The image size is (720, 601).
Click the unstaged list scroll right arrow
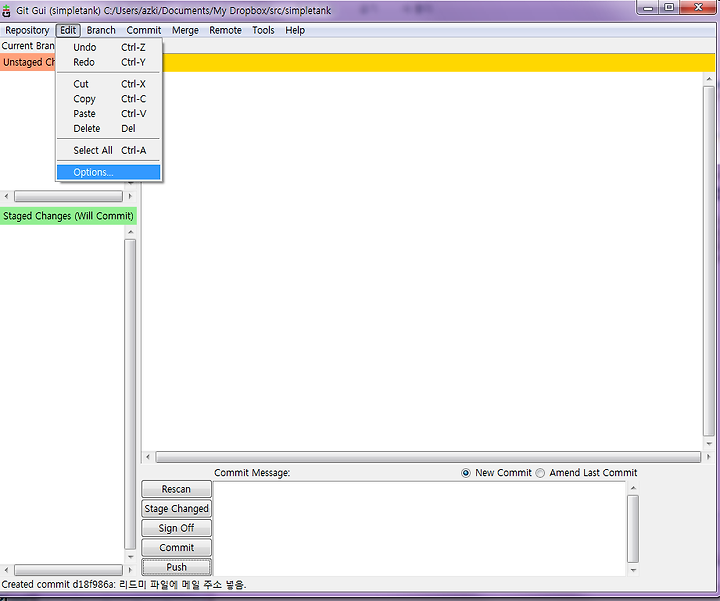[130, 197]
